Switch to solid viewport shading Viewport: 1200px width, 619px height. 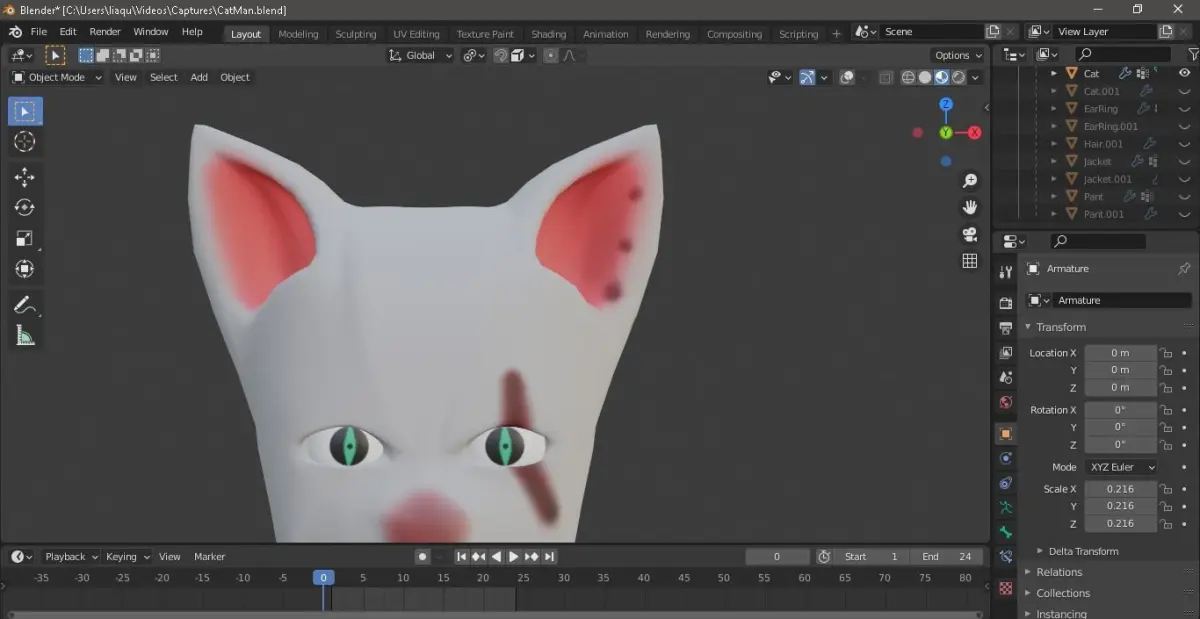925,77
